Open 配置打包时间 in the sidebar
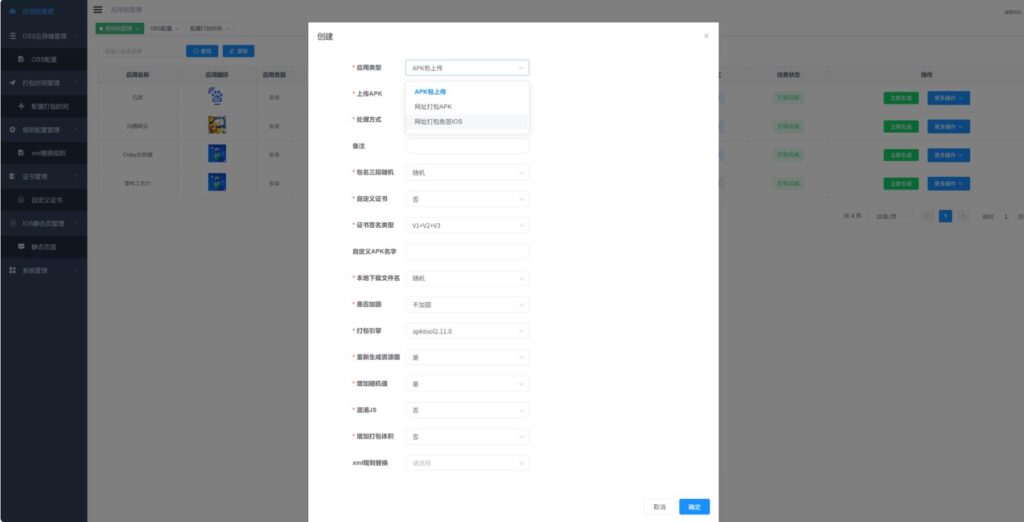Screen dimensions: 1024x522 click(x=52, y=106)
